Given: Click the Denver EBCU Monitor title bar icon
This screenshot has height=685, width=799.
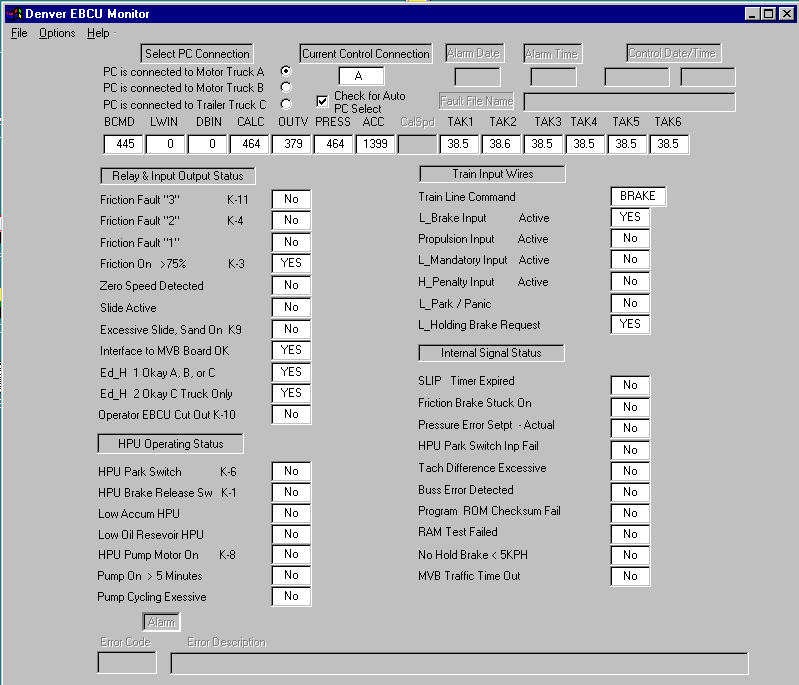Looking at the screenshot, I should coord(13,14).
